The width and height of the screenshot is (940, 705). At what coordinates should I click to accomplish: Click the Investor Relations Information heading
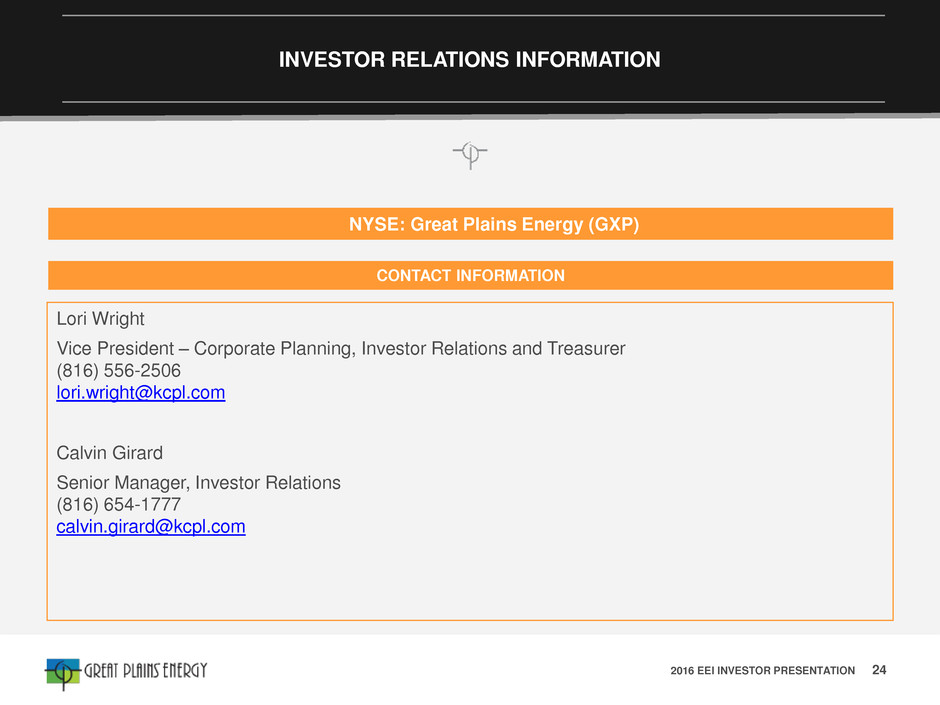coord(469,59)
